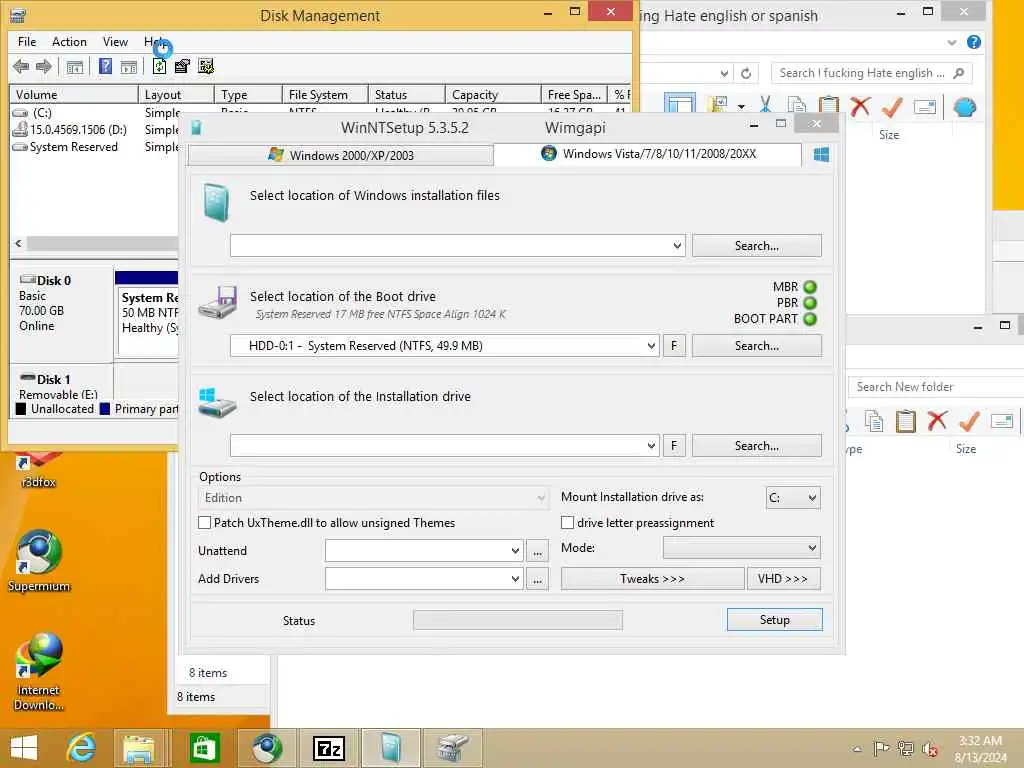
Task: Click red X Delete icon in top Explorer window
Action: click(860, 105)
